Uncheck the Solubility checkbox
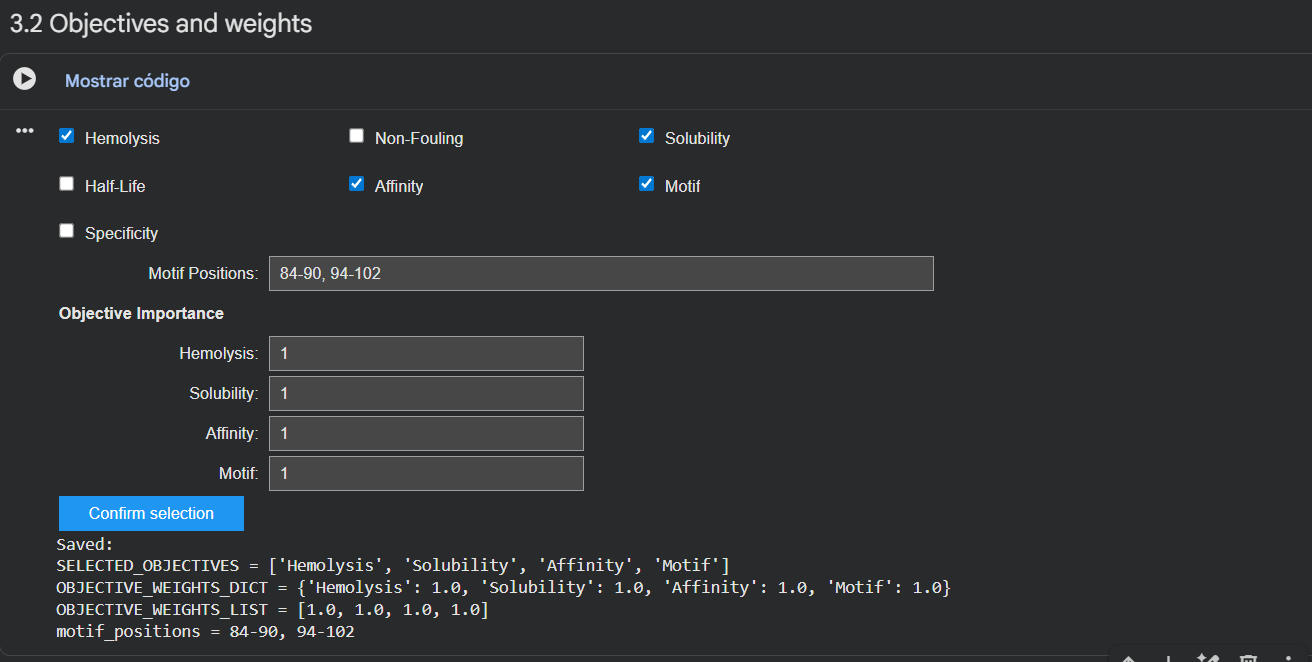This screenshot has width=1312, height=662. coord(646,136)
